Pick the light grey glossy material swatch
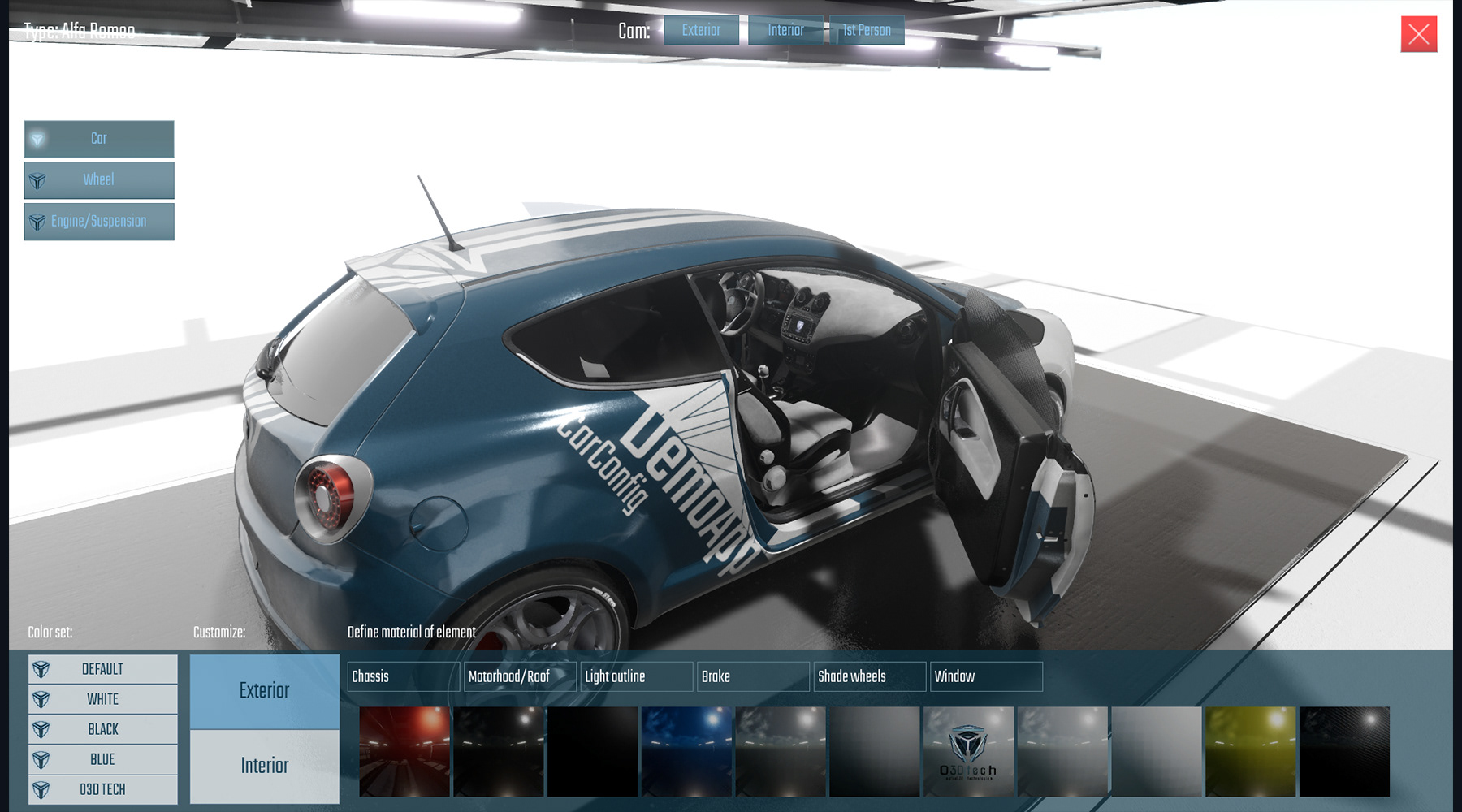Screen dimensions: 1462x812 [x=1062, y=751]
